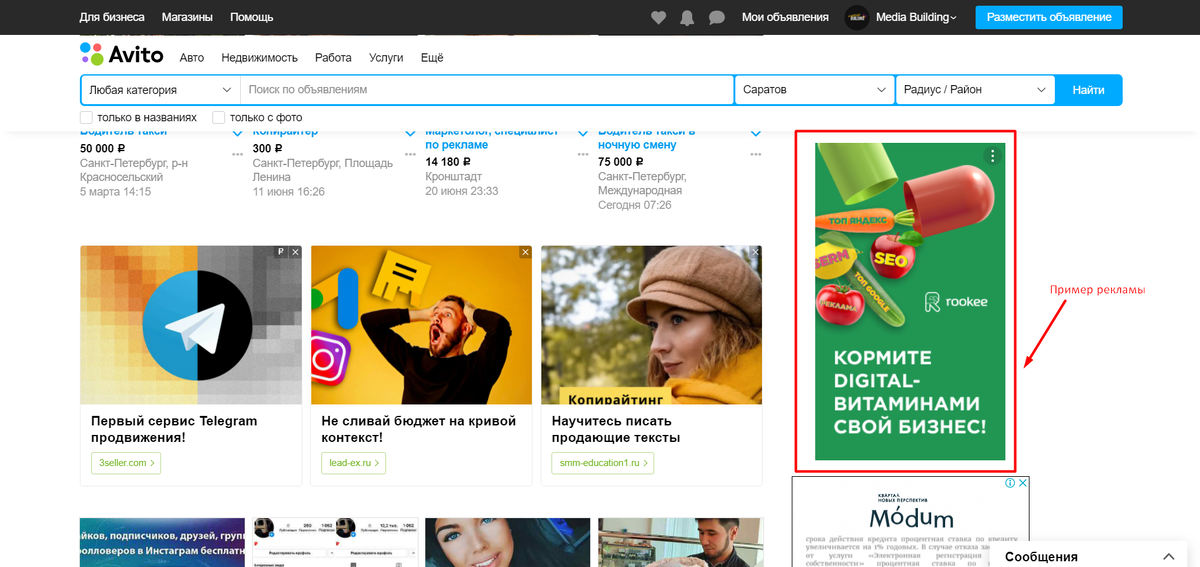Viewport: 1200px width, 567px height.
Task: Click the rookee green banner ad
Action: [x=910, y=301]
